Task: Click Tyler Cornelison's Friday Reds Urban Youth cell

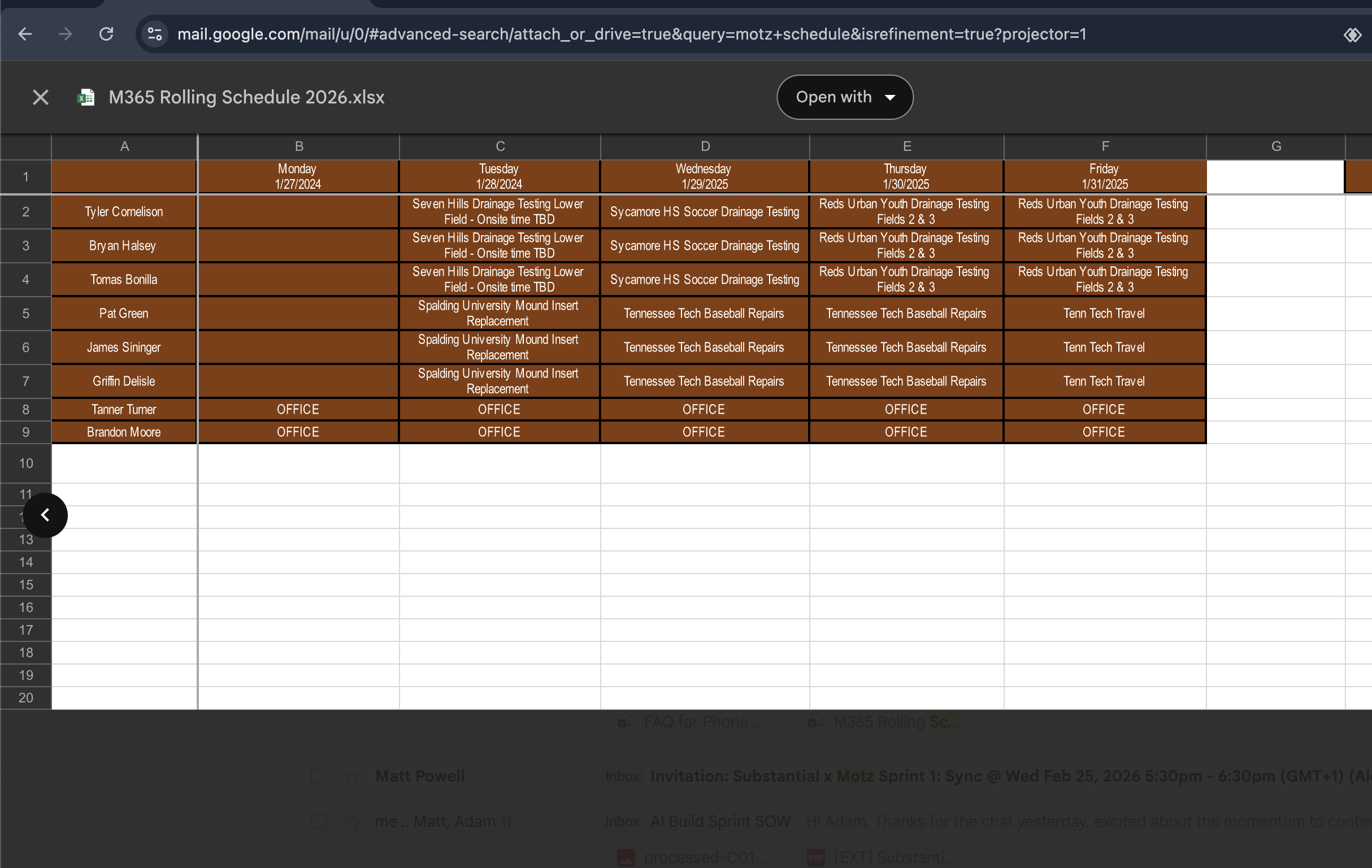Action: pyautogui.click(x=1105, y=212)
